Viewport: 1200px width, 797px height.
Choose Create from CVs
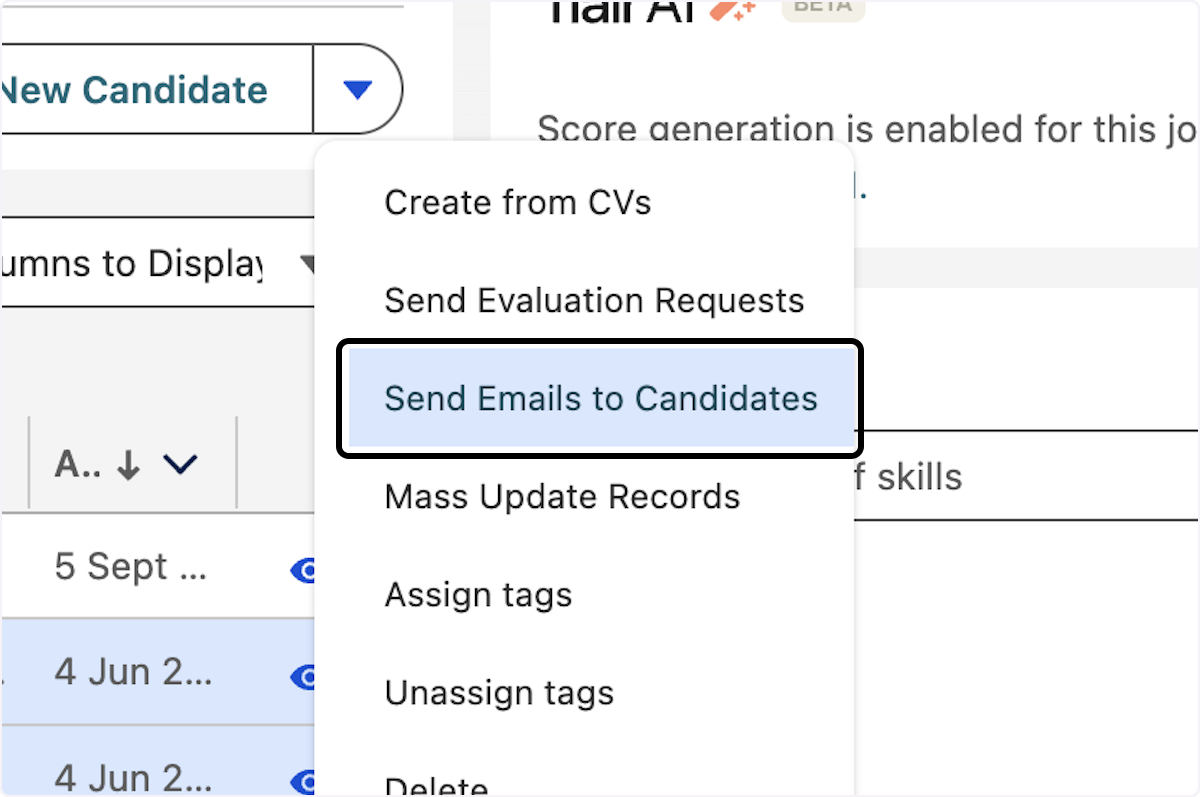(517, 202)
